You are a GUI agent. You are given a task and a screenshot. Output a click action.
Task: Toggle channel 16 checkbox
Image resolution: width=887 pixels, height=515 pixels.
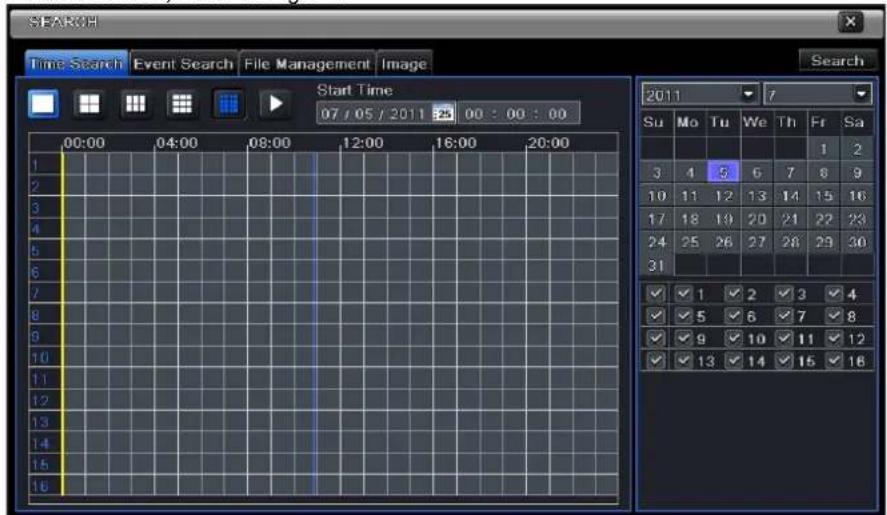click(x=834, y=360)
